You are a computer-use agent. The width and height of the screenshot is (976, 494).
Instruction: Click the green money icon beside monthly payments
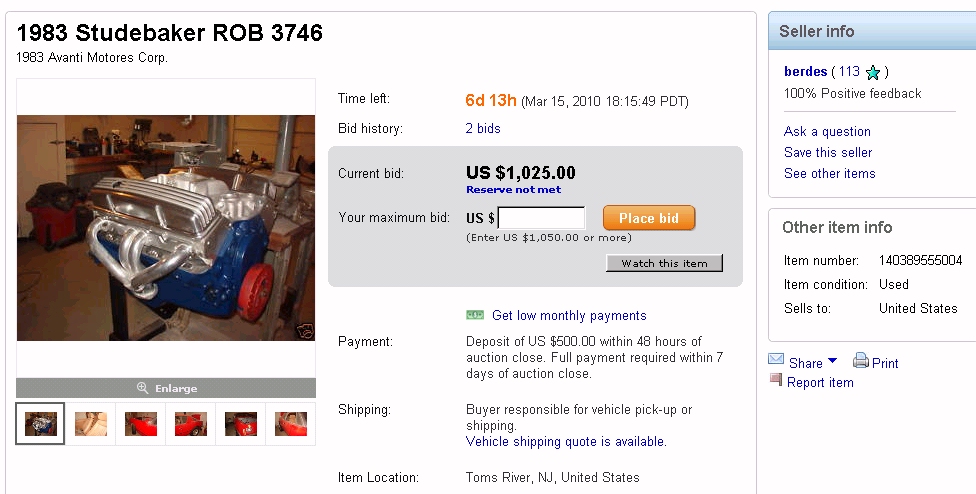[x=475, y=315]
